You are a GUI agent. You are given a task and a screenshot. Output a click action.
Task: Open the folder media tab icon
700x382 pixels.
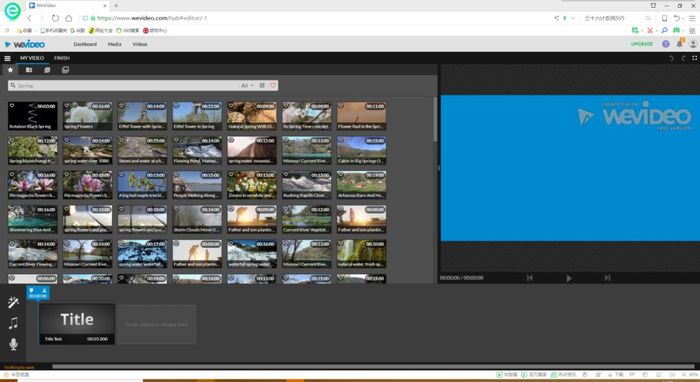tap(29, 70)
